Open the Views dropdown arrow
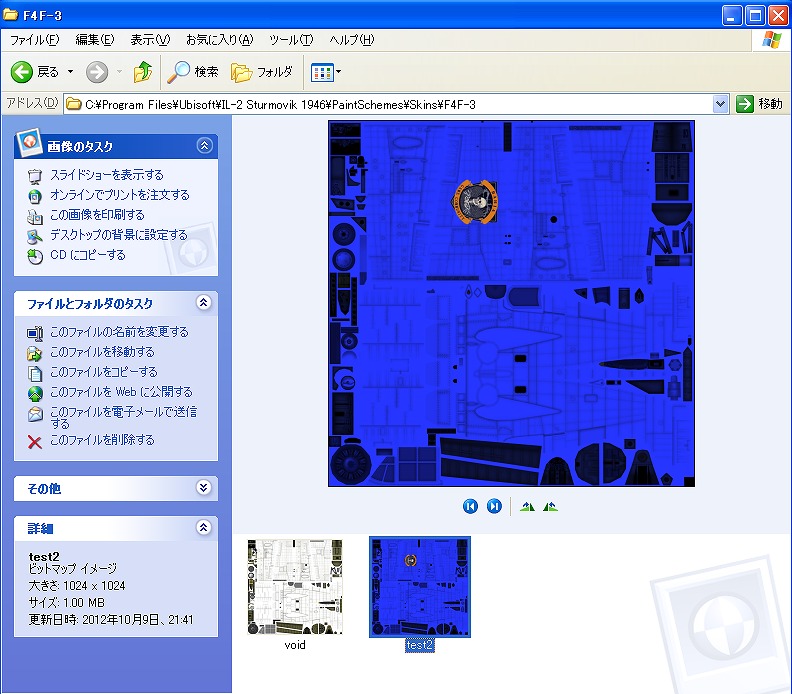Screen dimensions: 792x694 pos(338,72)
